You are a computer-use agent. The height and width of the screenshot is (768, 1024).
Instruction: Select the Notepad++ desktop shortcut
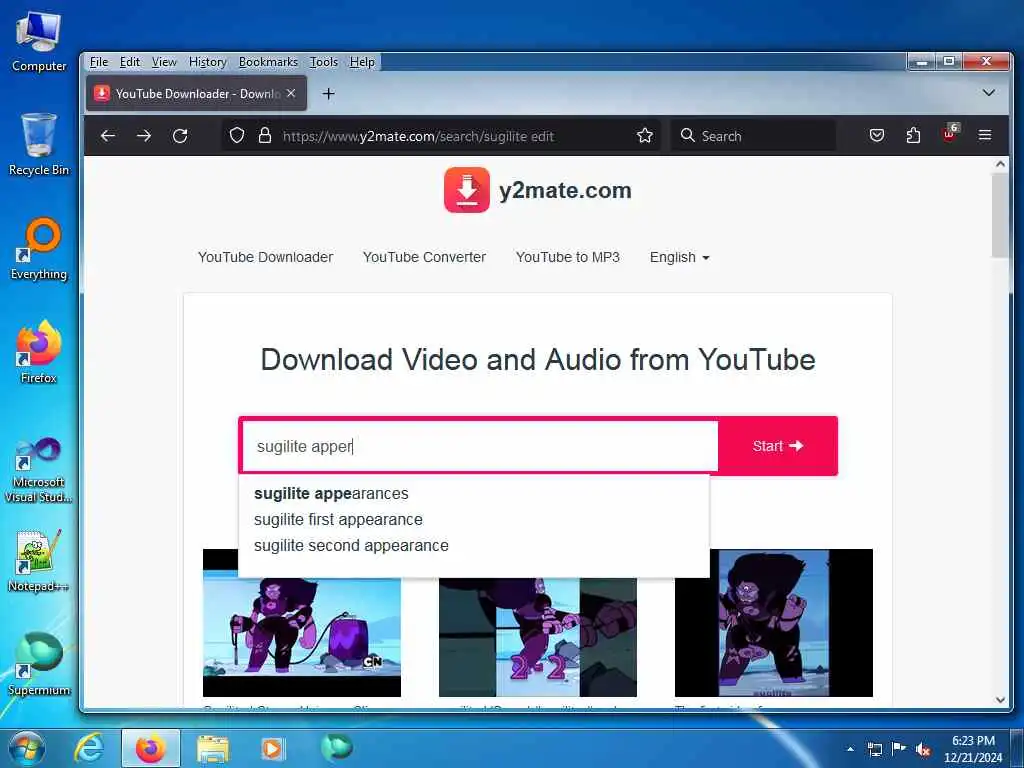coord(39,560)
